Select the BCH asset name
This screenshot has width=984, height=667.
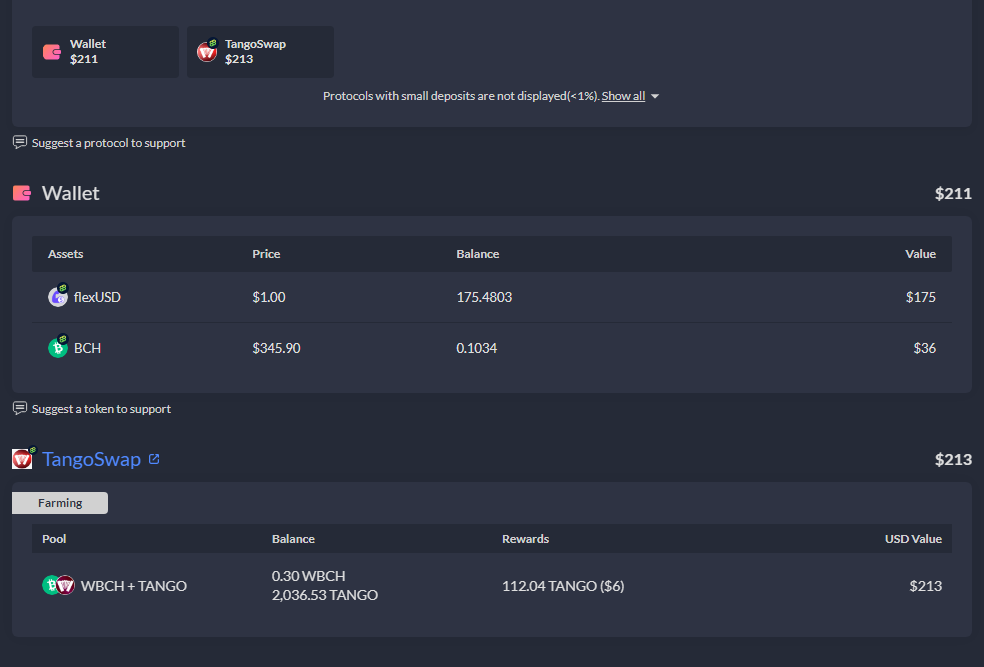click(87, 348)
